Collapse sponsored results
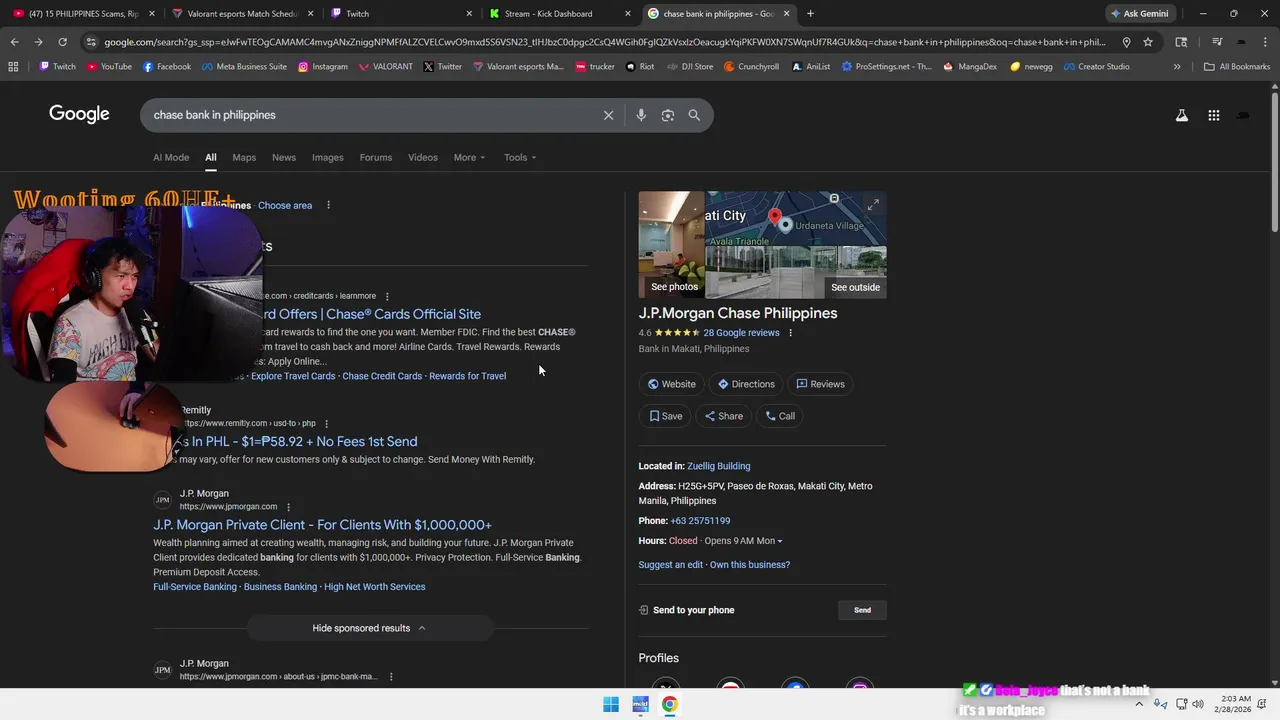The width and height of the screenshot is (1280, 720). coord(369,628)
